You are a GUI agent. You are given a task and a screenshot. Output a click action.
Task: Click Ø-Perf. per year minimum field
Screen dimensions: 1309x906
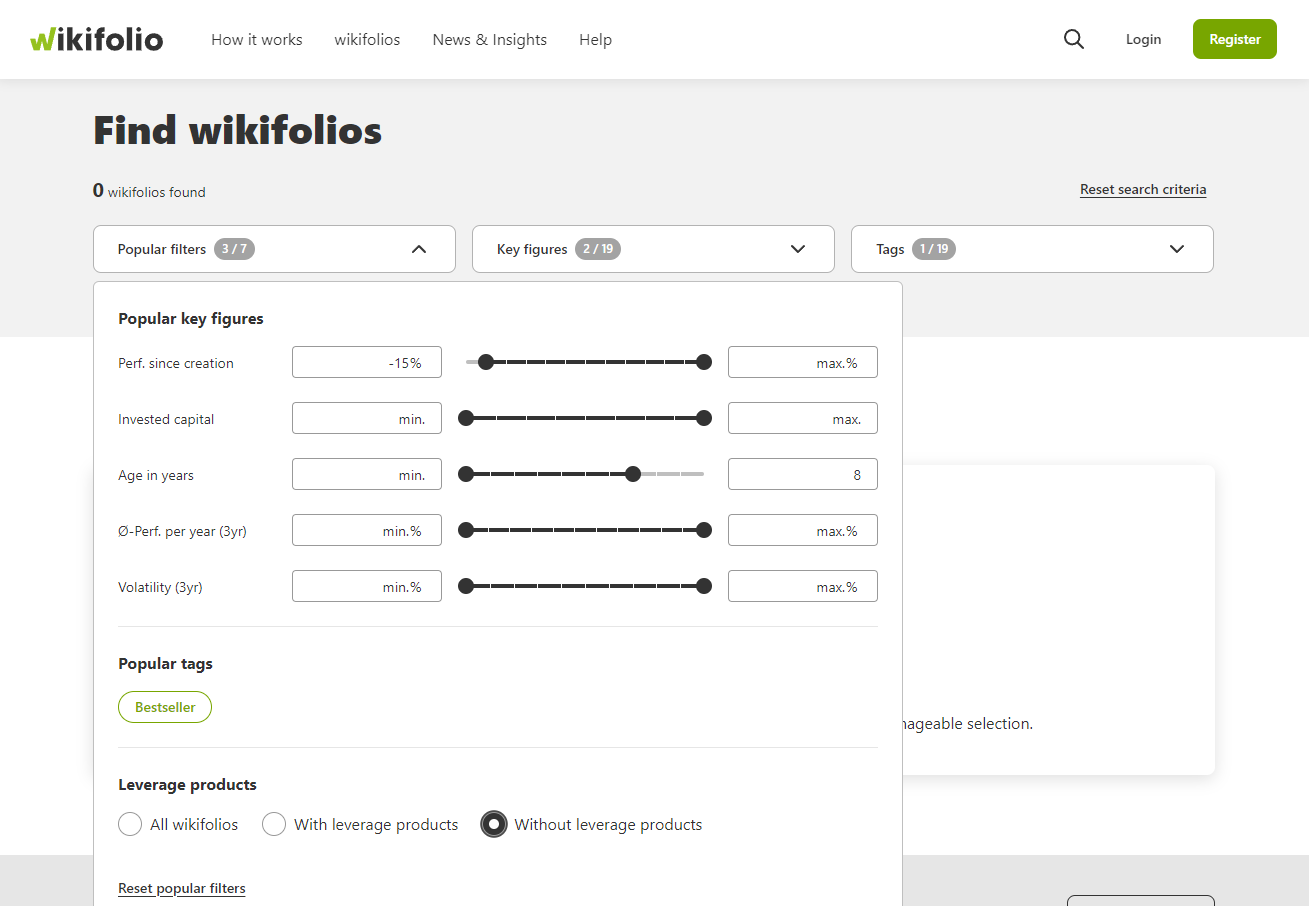click(367, 530)
